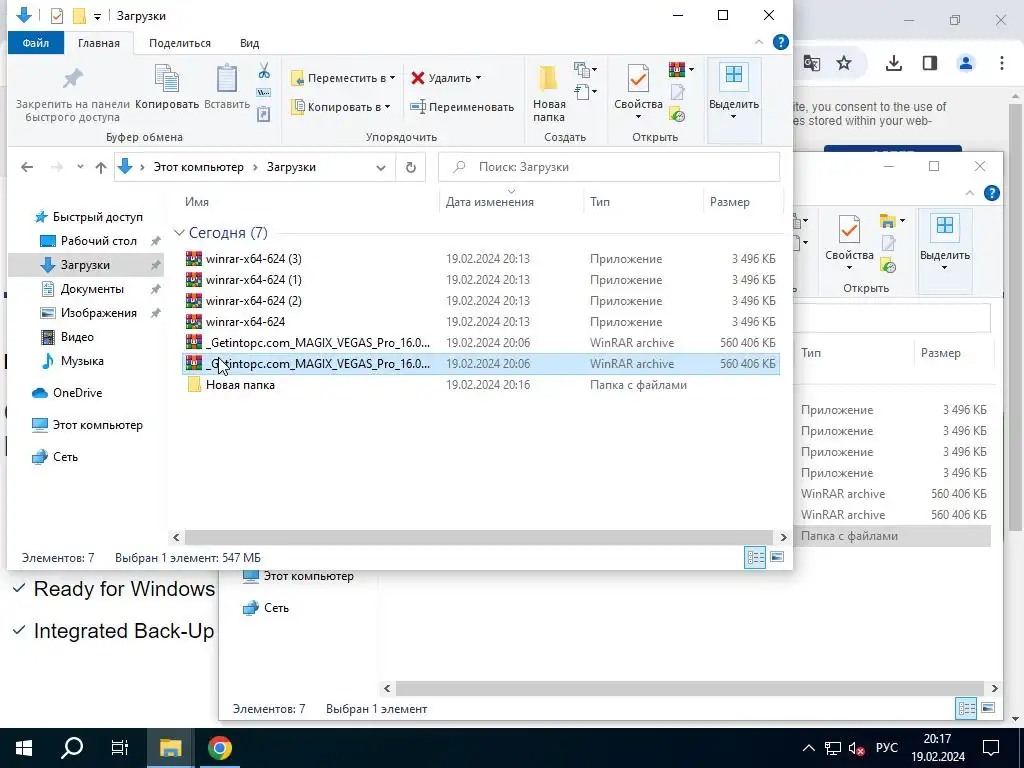Click the Paste shortcut icon

(x=264, y=114)
